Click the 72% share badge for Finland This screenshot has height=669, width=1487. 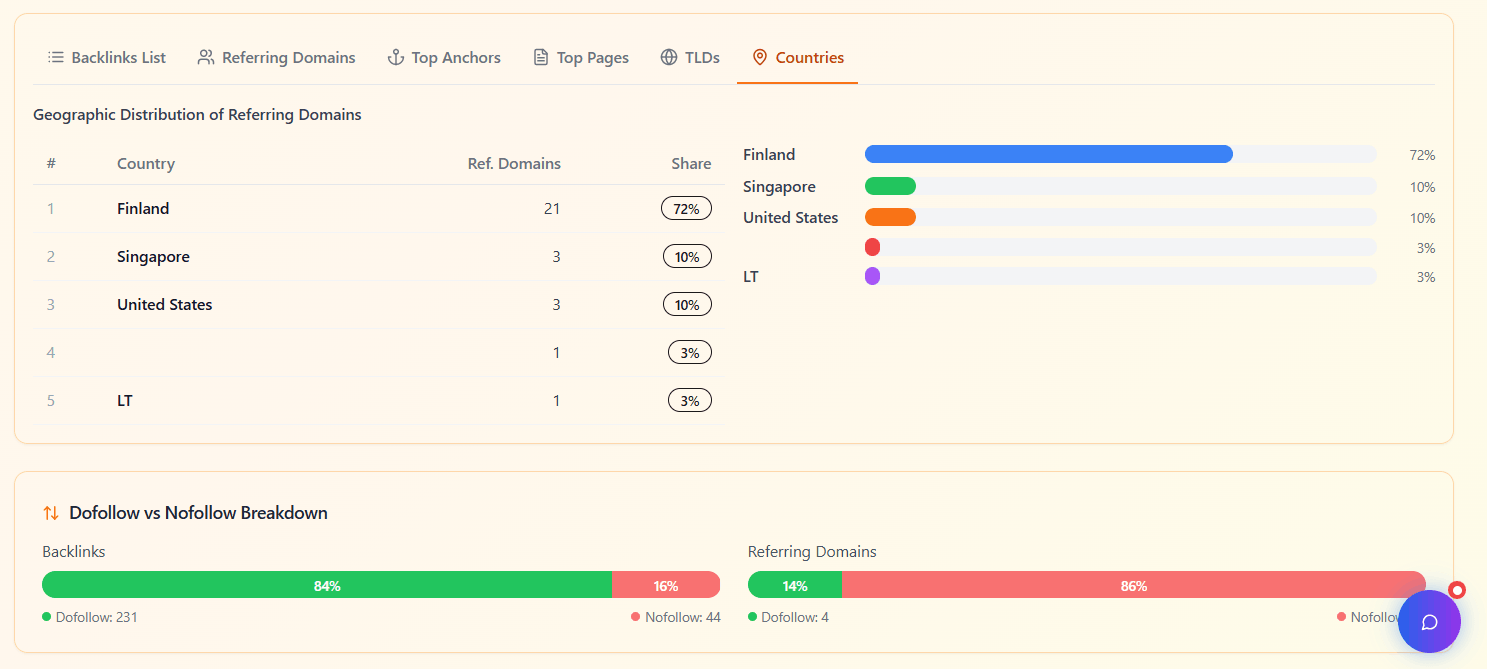[x=686, y=209]
